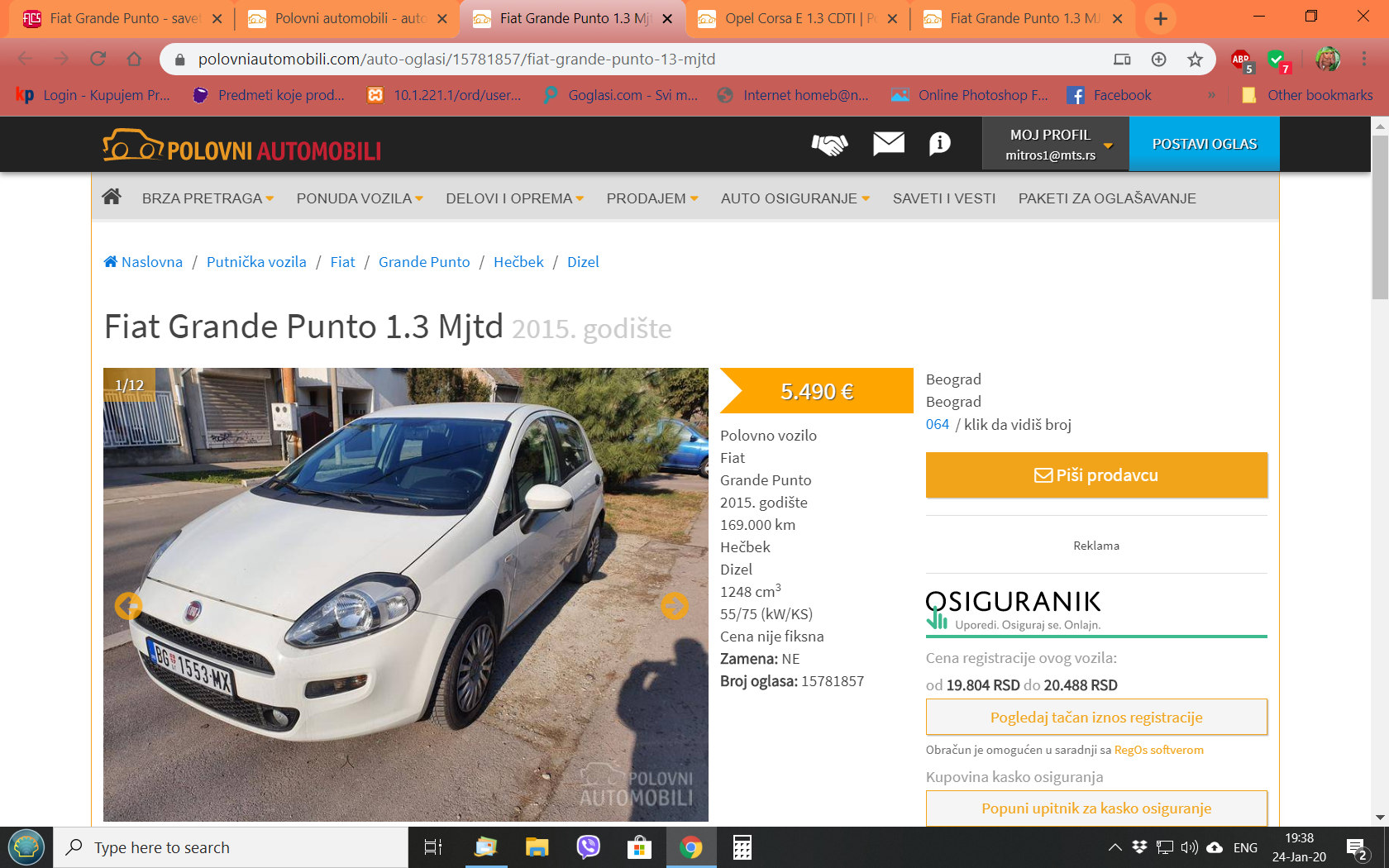Open the Online Photoshop bookmark
Image resolution: width=1389 pixels, height=868 pixels.
[x=969, y=95]
